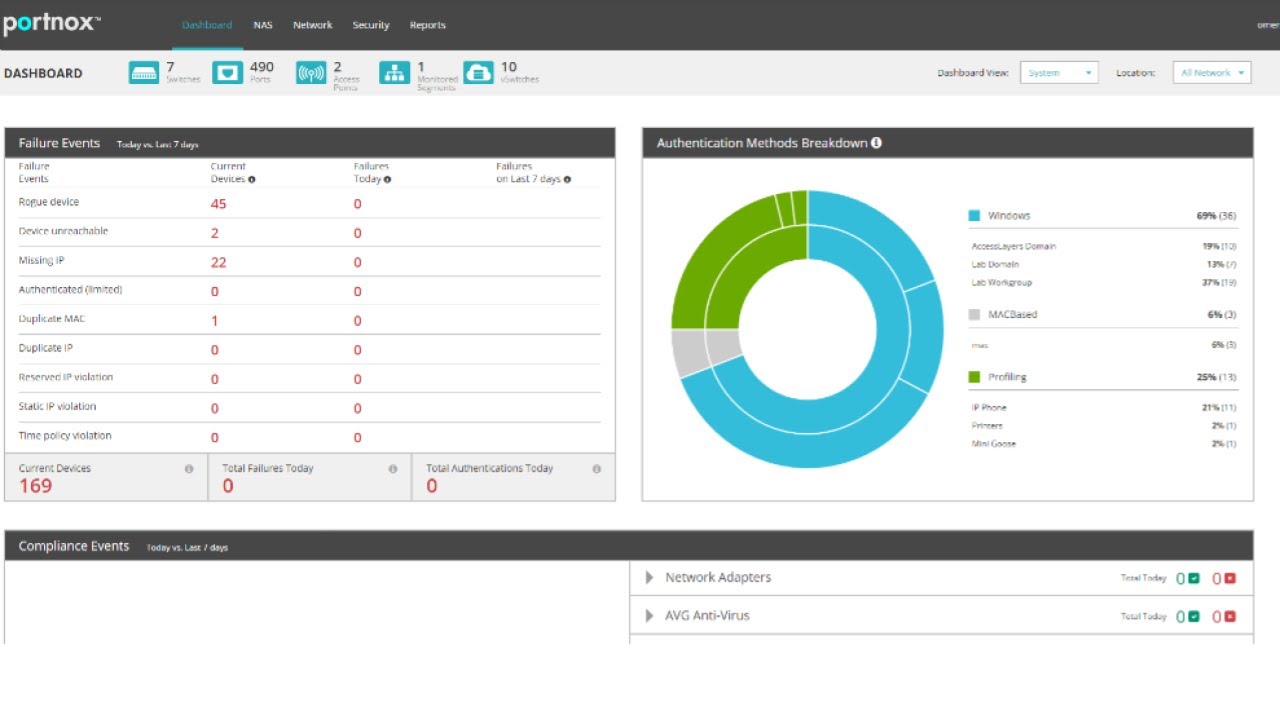Click Mini Goose legend entry
The height and width of the screenshot is (720, 1280).
(994, 444)
